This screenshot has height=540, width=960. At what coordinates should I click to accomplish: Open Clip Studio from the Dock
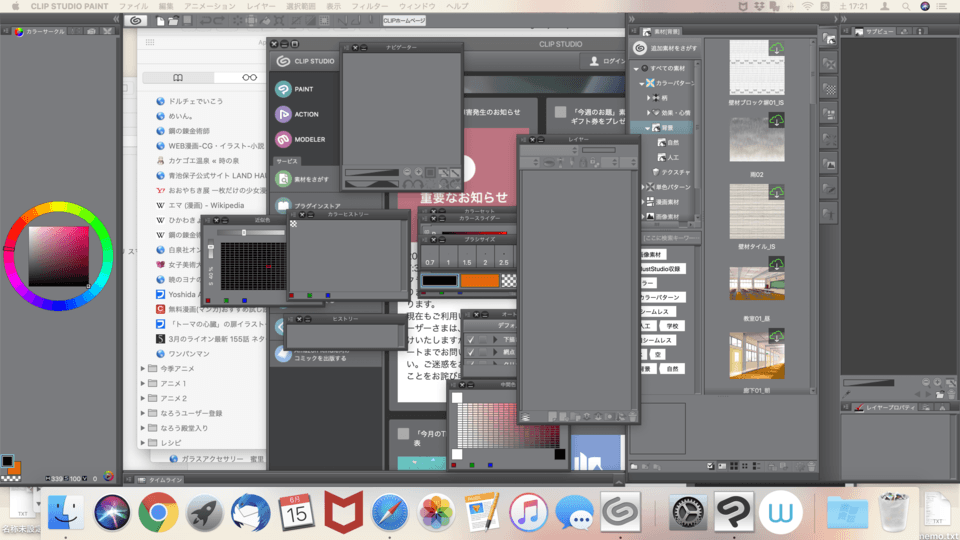coord(620,512)
